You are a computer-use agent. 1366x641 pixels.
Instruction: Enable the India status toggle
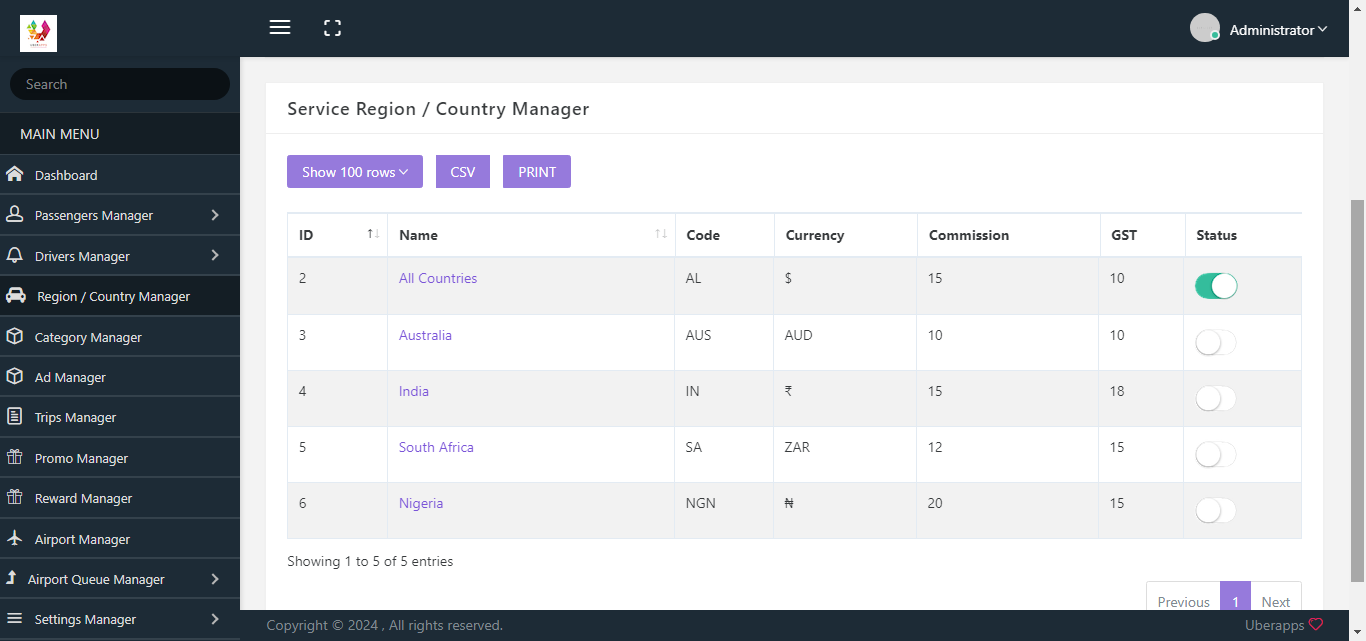[x=1216, y=399]
